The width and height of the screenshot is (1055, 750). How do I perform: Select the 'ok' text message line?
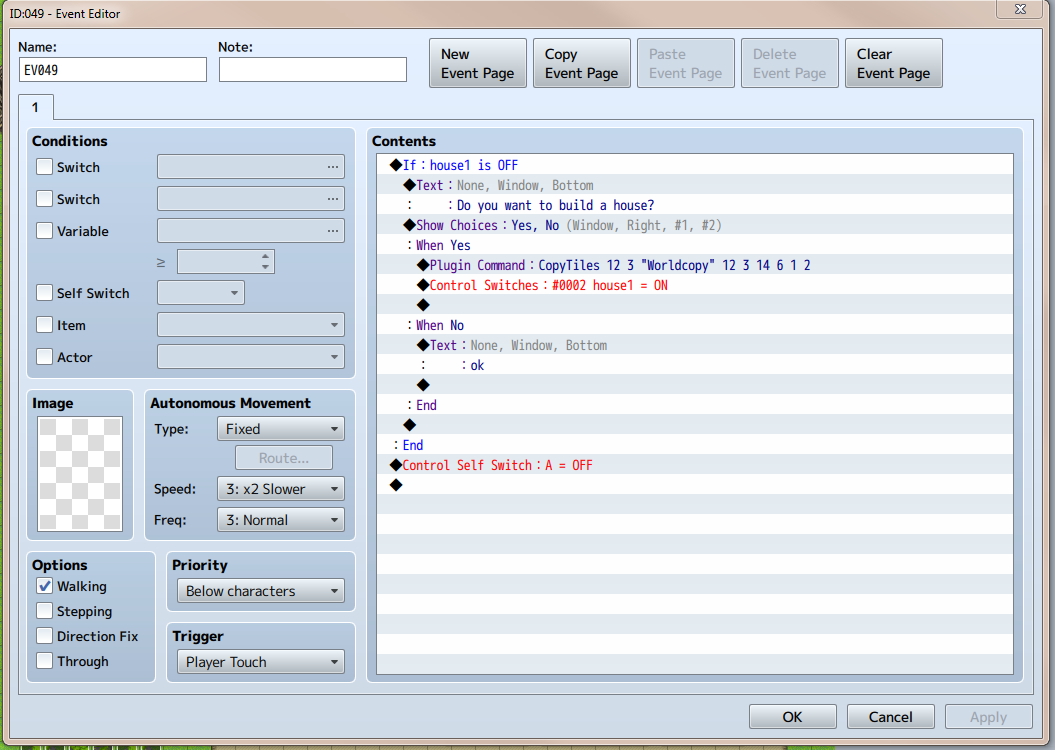pos(694,365)
